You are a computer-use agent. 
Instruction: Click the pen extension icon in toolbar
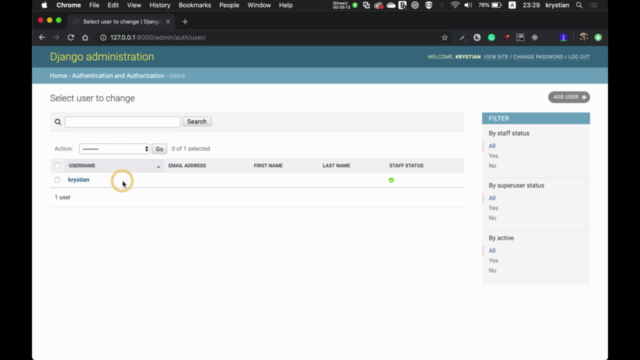(x=462, y=38)
